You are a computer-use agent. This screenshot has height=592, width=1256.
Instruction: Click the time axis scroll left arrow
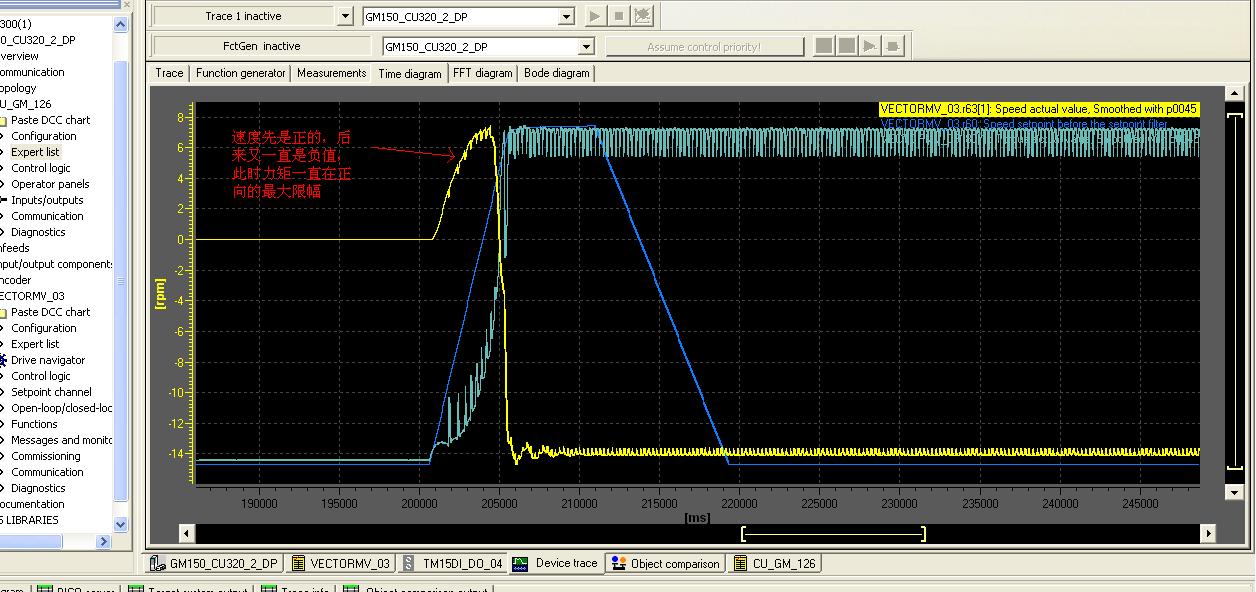pyautogui.click(x=185, y=533)
